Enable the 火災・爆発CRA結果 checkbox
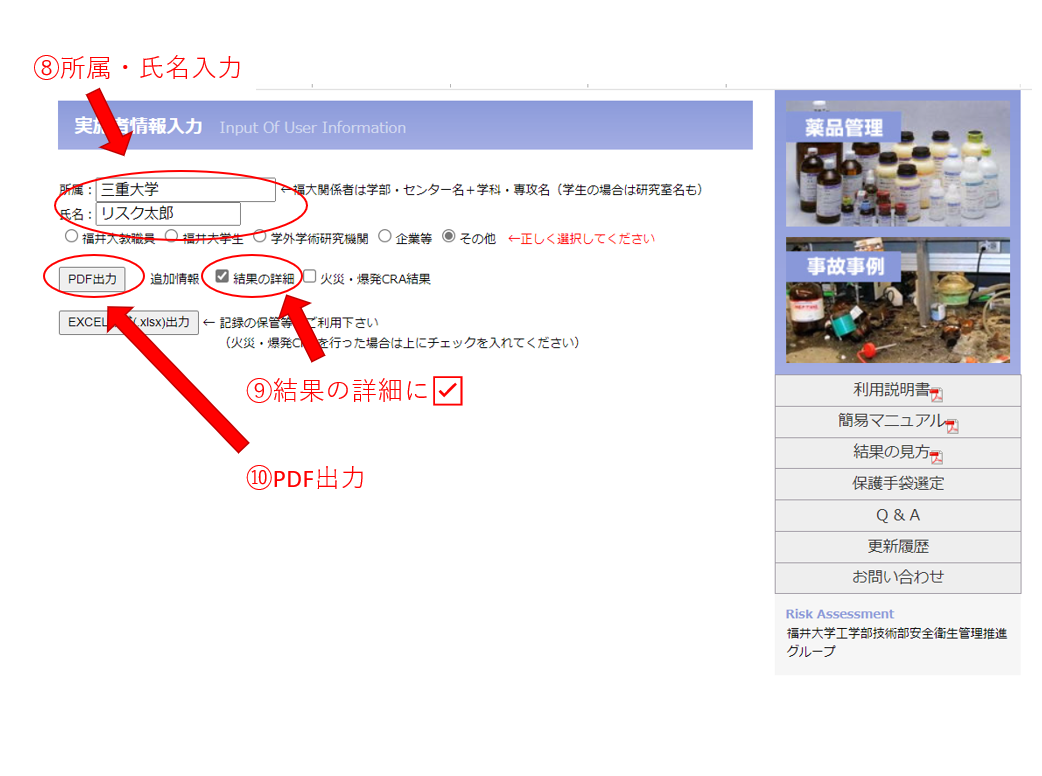 [x=310, y=276]
